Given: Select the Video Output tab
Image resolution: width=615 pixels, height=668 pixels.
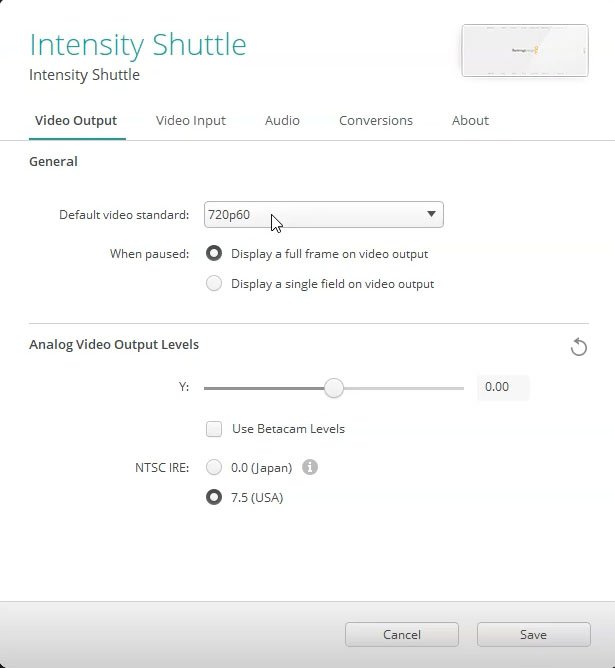Looking at the screenshot, I should point(76,120).
